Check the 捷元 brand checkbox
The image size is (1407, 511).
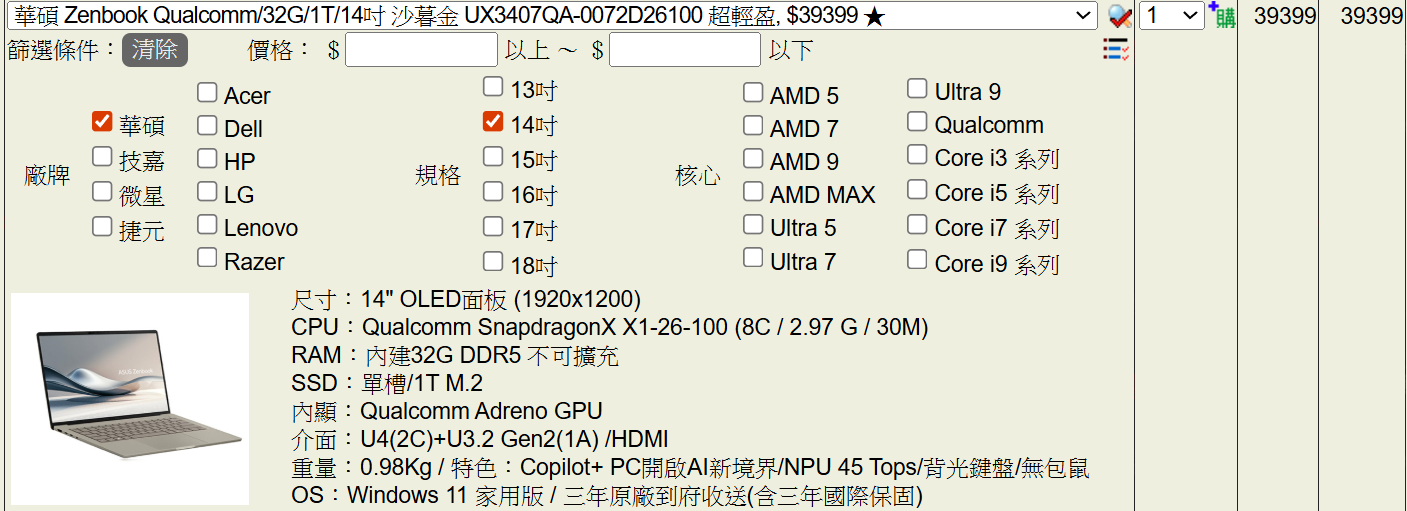102,227
